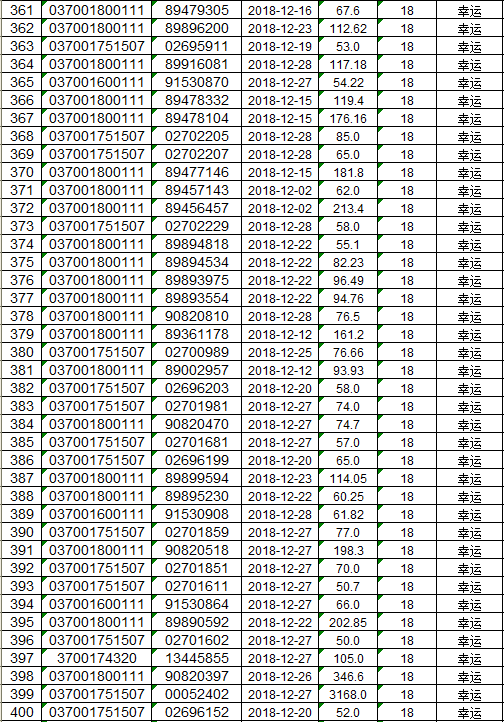Click the row number 380 cell
This screenshot has width=504, height=722.
click(x=21, y=352)
